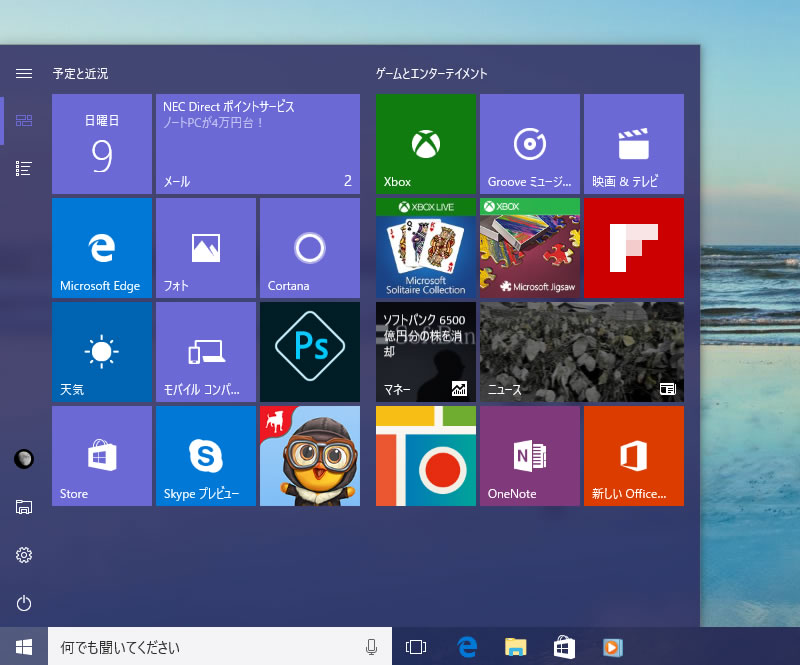Launch the PicsArt colorful camera tile

[x=426, y=456]
